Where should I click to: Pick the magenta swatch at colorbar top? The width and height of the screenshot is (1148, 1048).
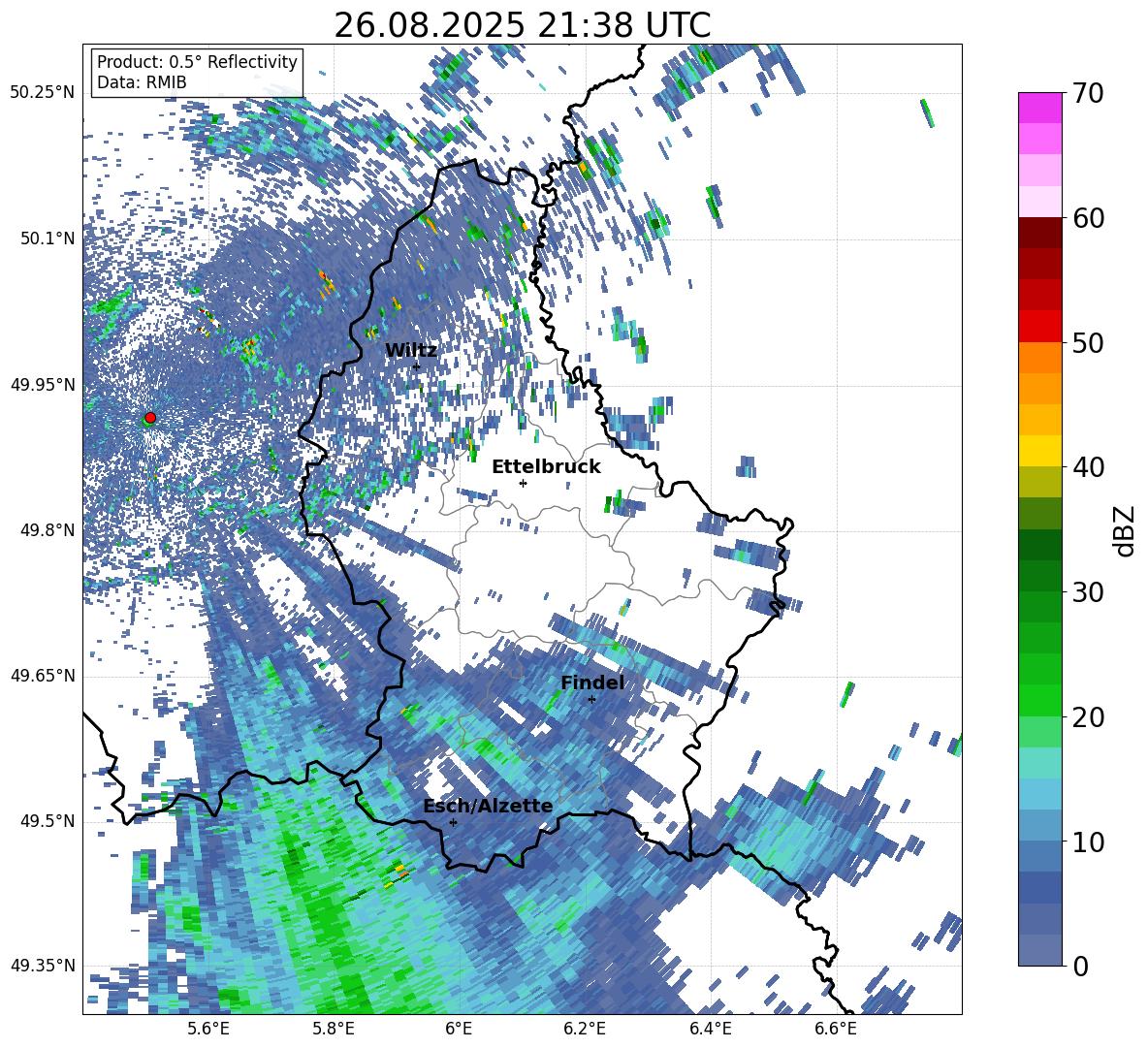coord(1040,108)
